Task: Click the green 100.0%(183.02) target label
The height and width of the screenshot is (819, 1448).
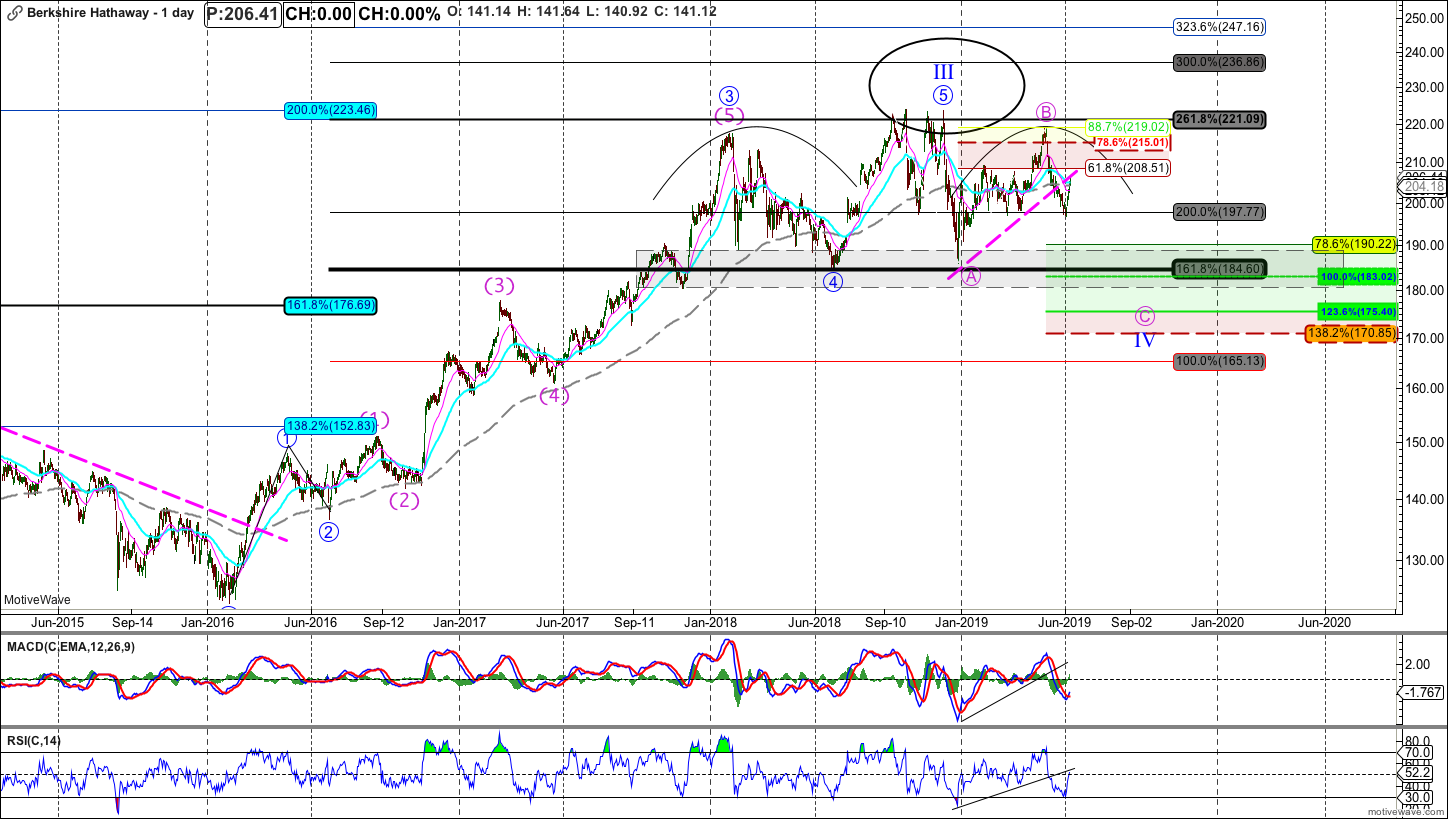Action: (1356, 276)
